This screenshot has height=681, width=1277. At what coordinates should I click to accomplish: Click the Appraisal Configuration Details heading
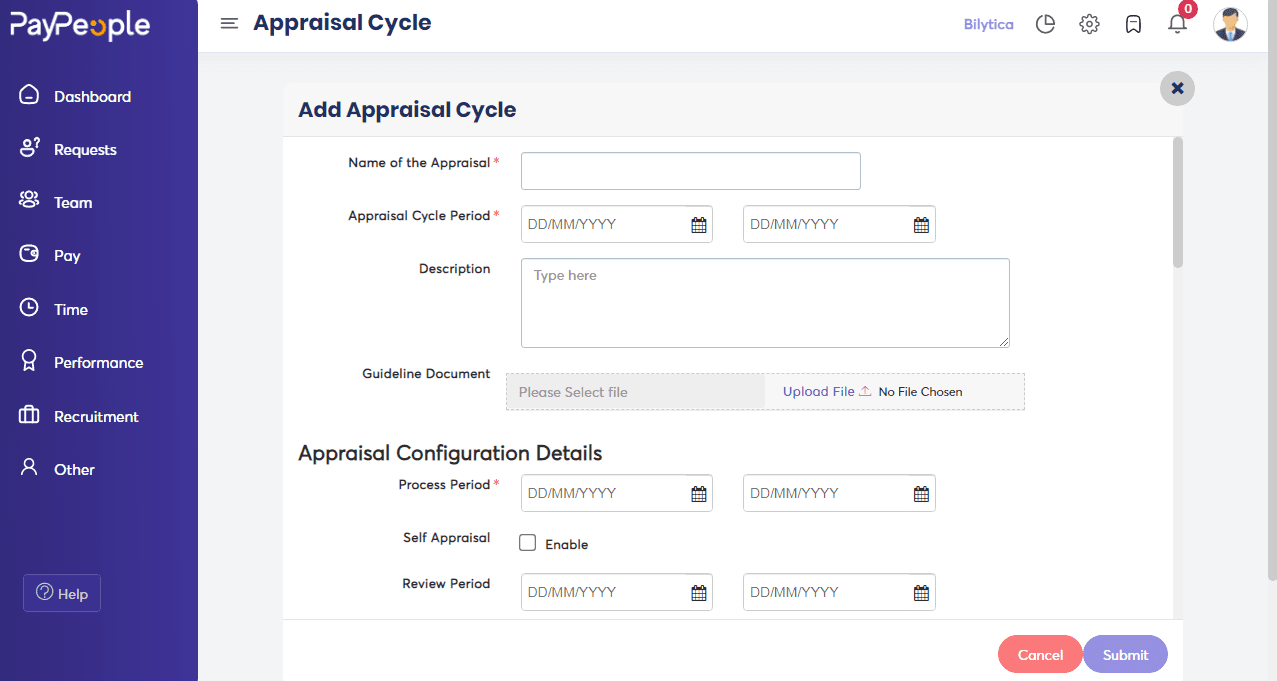click(x=450, y=453)
